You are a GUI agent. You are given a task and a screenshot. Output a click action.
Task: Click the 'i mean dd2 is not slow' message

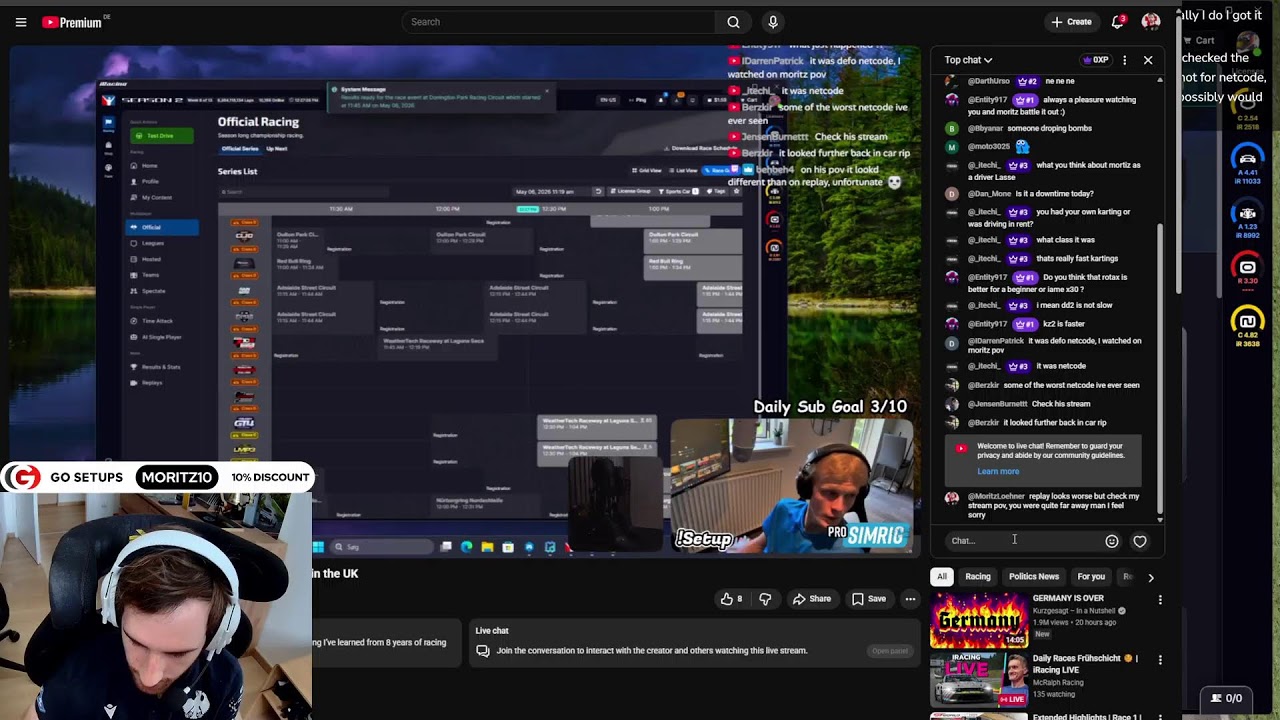[1074, 306]
